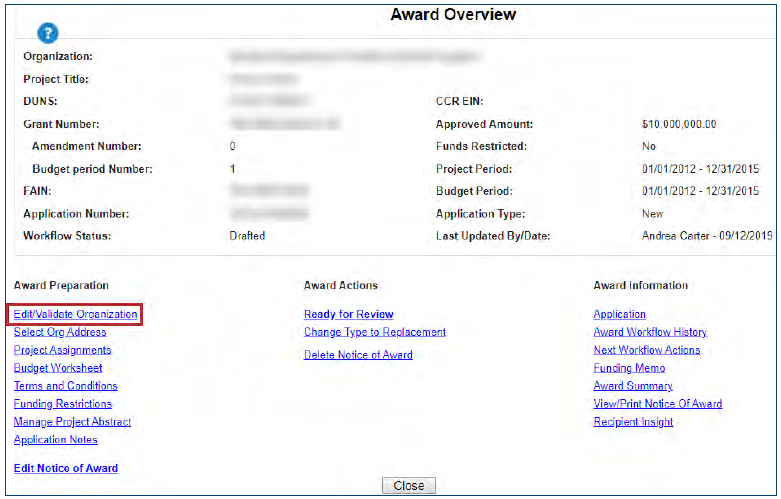View the Award Summary
Image resolution: width=781 pixels, height=499 pixels.
click(x=633, y=386)
